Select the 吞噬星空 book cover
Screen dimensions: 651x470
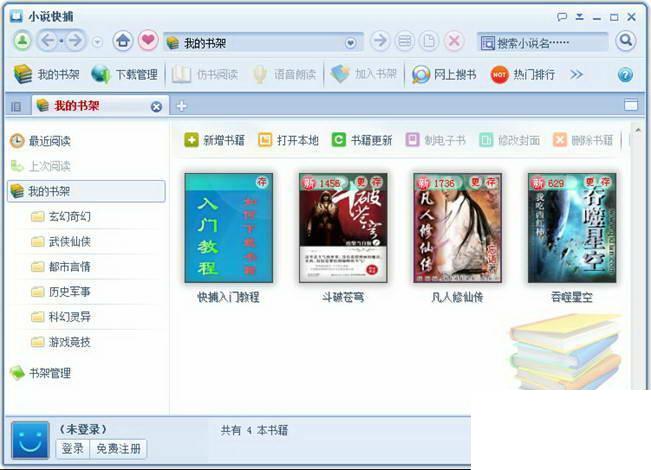click(572, 228)
